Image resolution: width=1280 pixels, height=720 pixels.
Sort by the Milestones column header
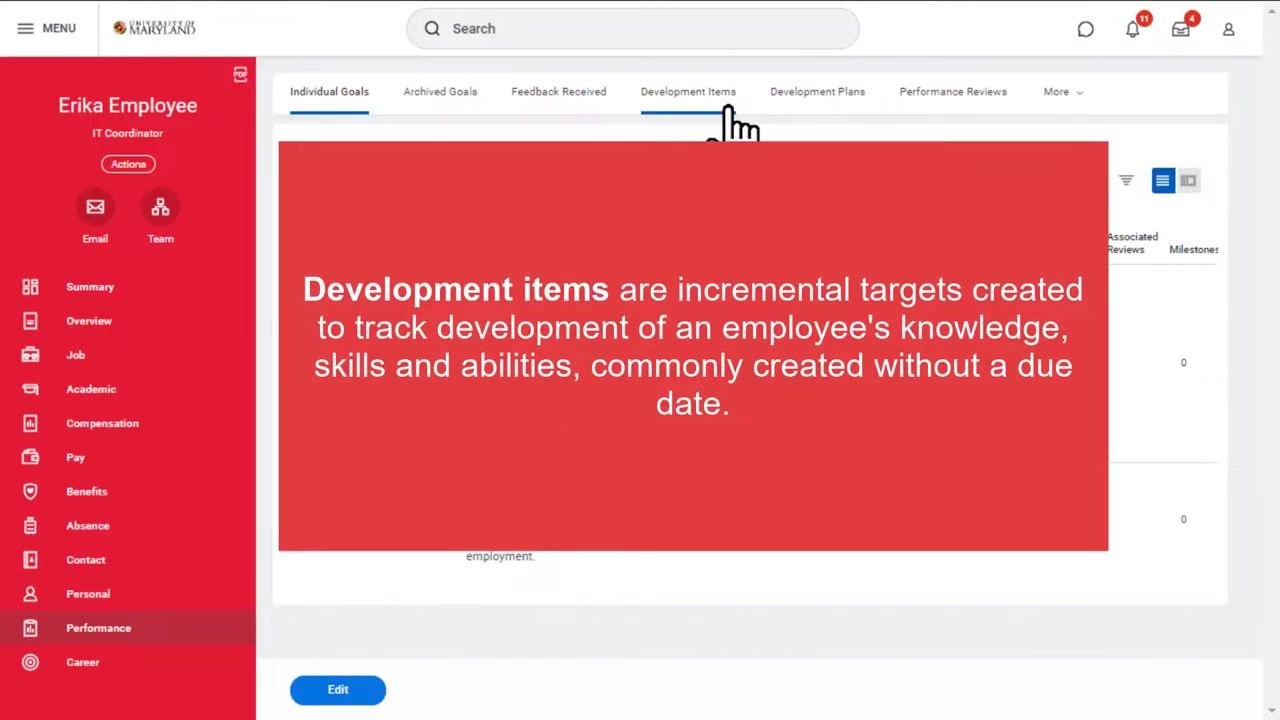[x=1194, y=250]
